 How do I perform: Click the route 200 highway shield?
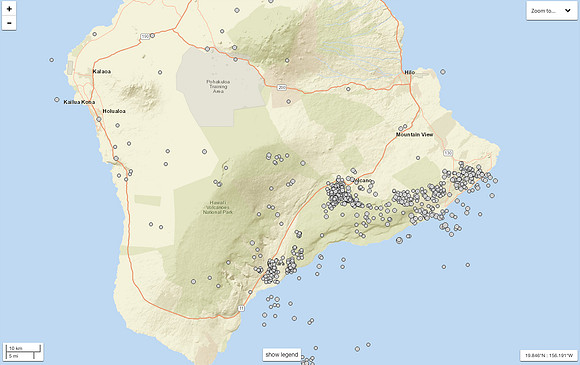coord(282,88)
